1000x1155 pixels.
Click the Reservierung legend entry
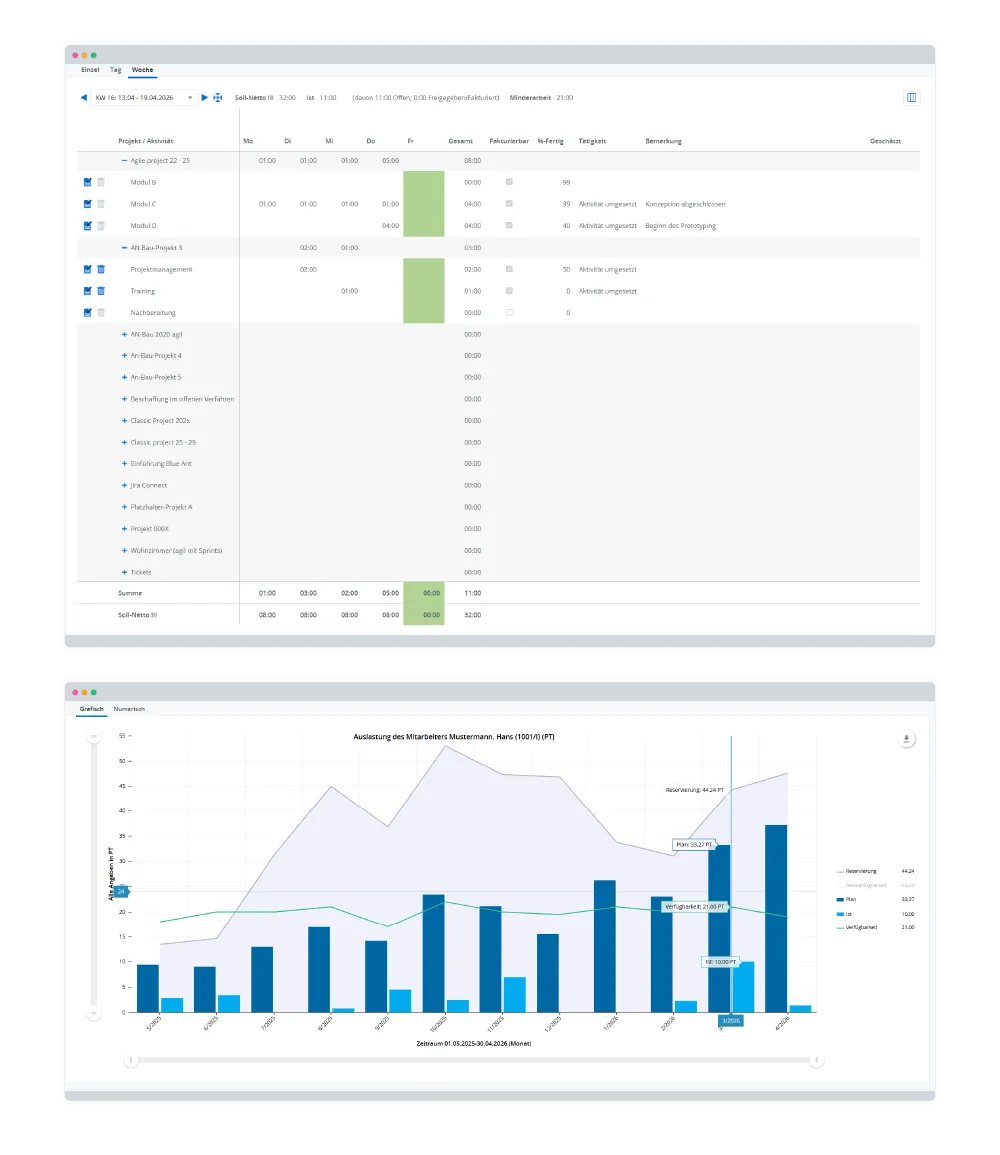click(861, 871)
